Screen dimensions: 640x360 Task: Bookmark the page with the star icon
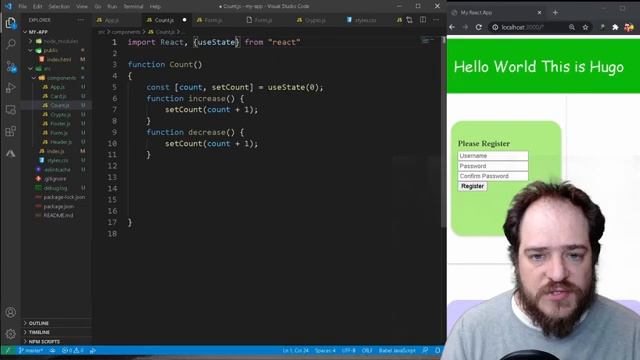click(x=585, y=27)
